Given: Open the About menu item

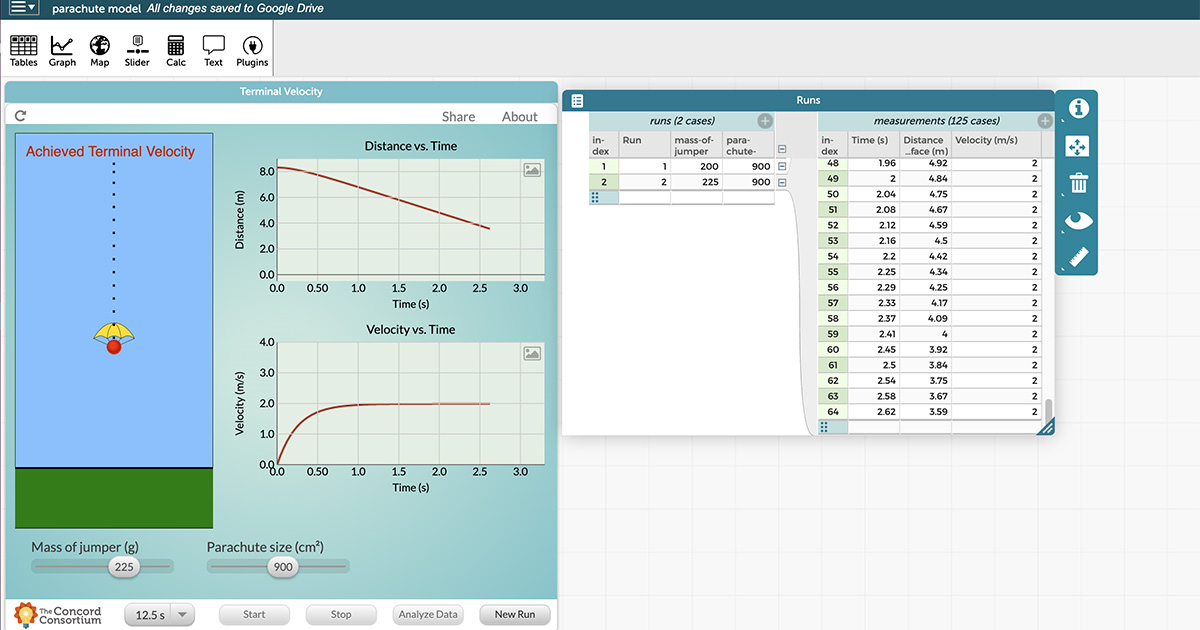Looking at the screenshot, I should click(x=519, y=117).
